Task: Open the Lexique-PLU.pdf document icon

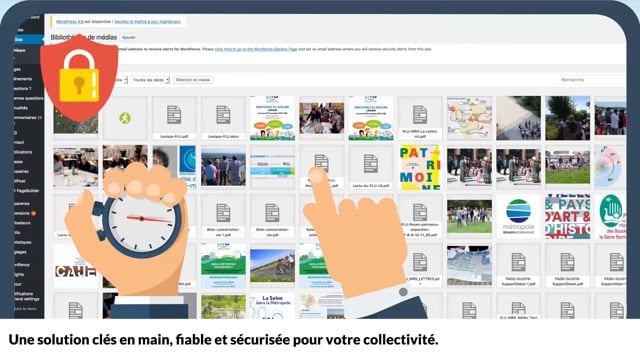Action: click(x=174, y=115)
